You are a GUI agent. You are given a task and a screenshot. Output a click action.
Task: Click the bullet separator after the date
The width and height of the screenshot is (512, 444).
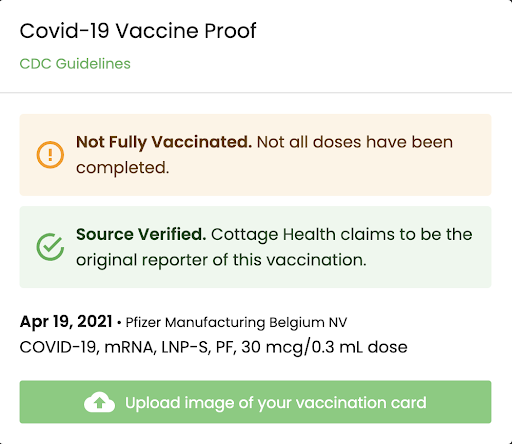click(x=119, y=323)
